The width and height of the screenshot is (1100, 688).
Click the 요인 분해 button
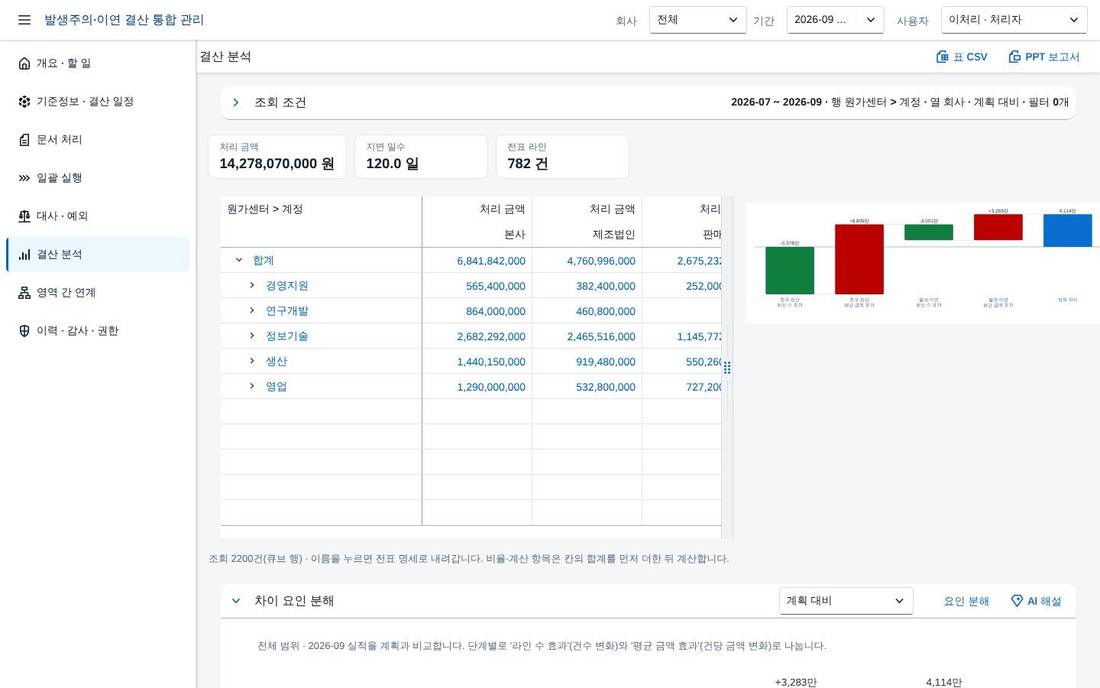point(966,601)
